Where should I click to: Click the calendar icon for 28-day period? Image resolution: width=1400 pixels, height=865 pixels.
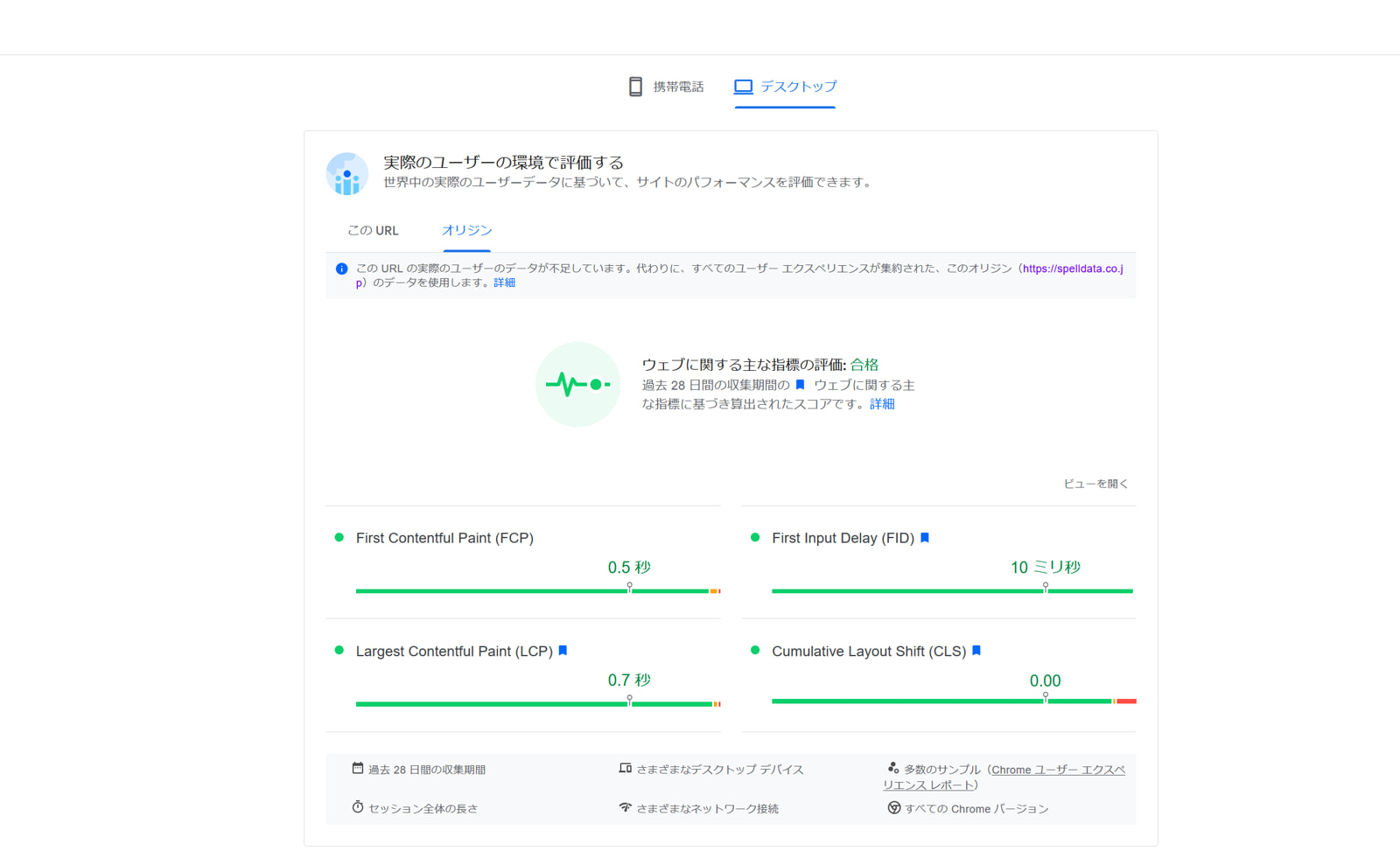(357, 769)
